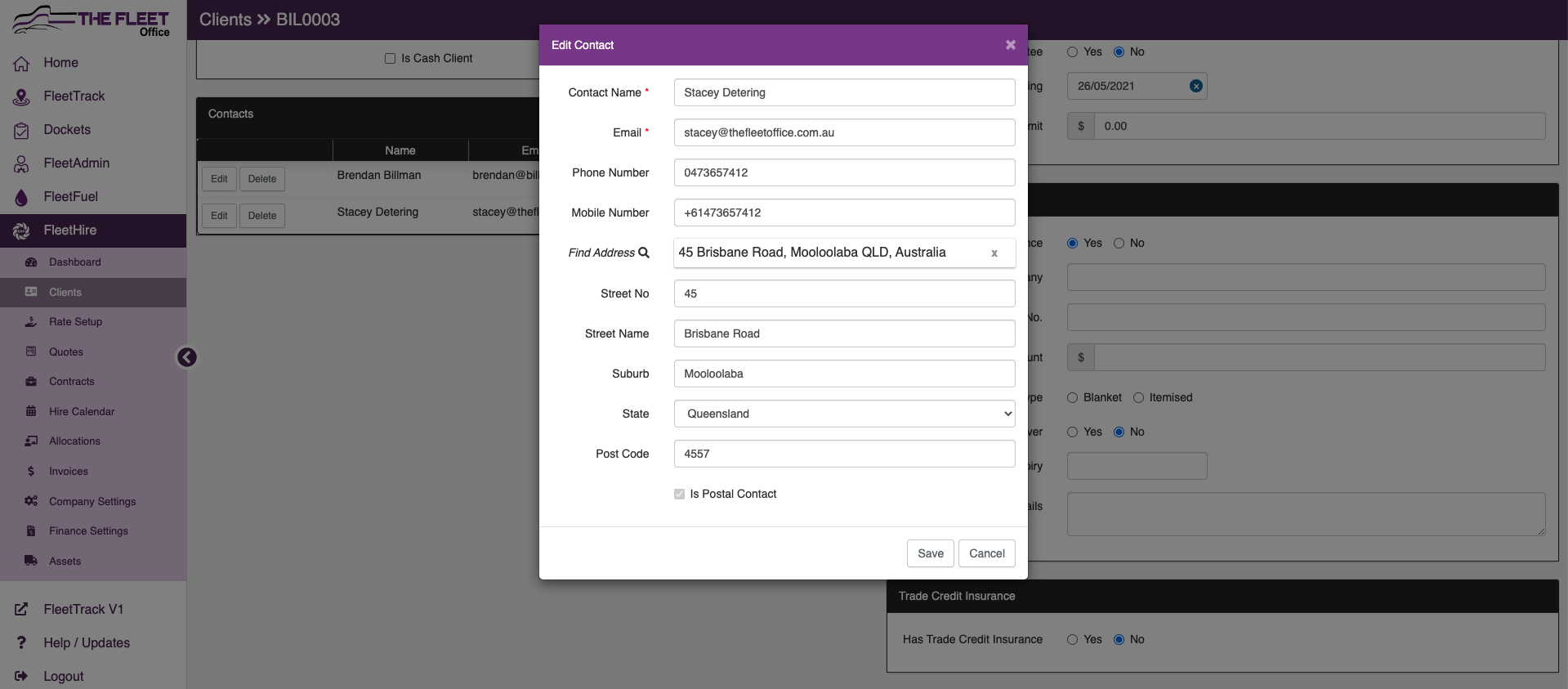Viewport: 1568px width, 689px height.
Task: Click the FleetTrack map pin icon
Action: coord(22,96)
